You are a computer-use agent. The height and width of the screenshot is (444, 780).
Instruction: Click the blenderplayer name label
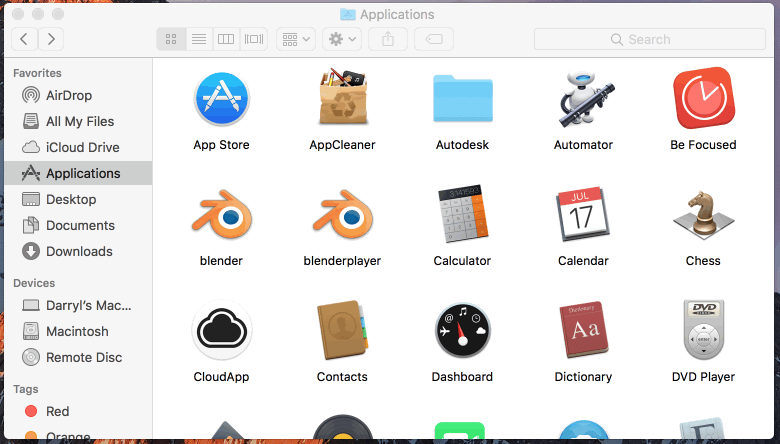(342, 261)
